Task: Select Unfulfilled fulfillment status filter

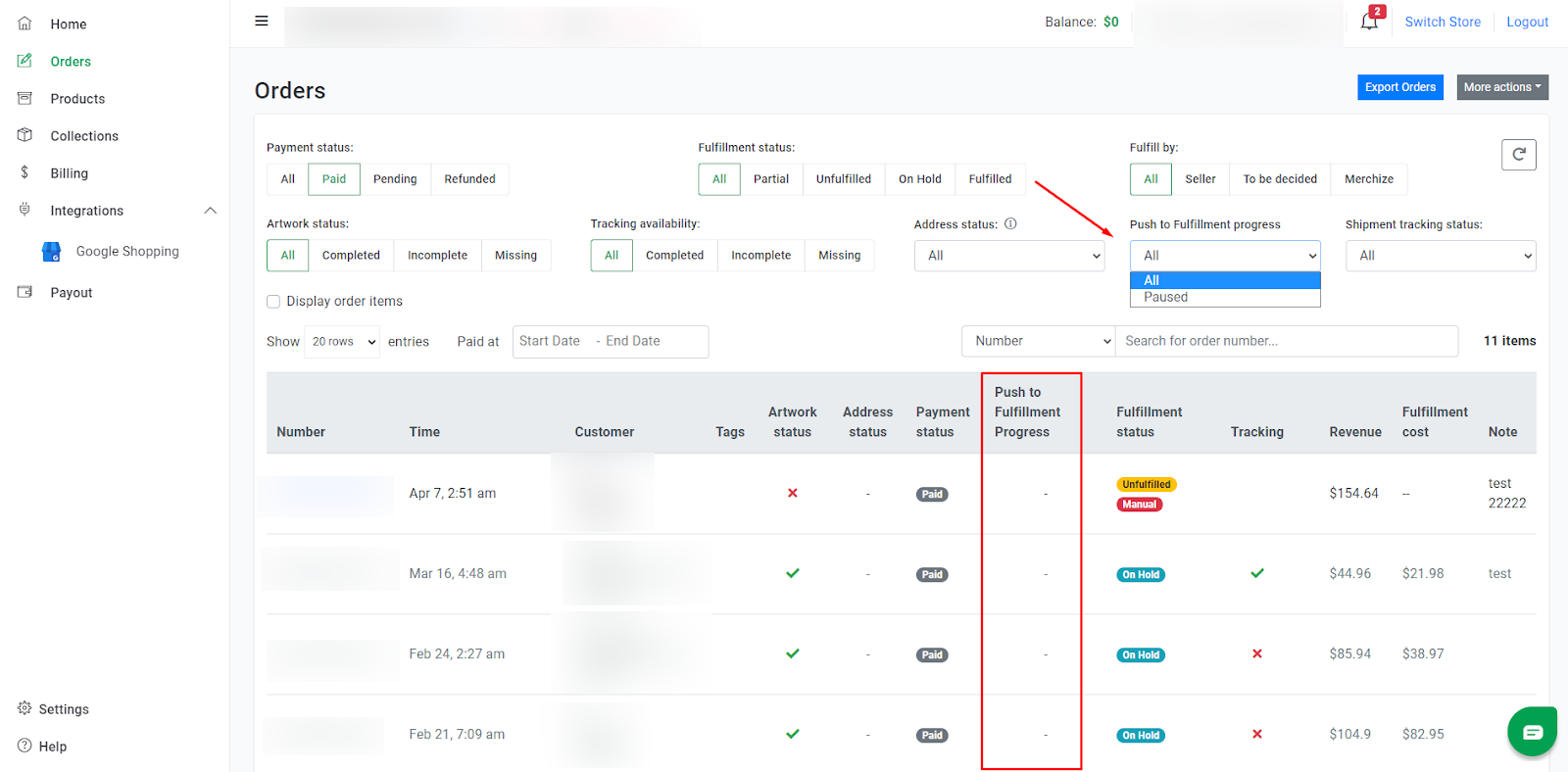Action: coord(844,179)
